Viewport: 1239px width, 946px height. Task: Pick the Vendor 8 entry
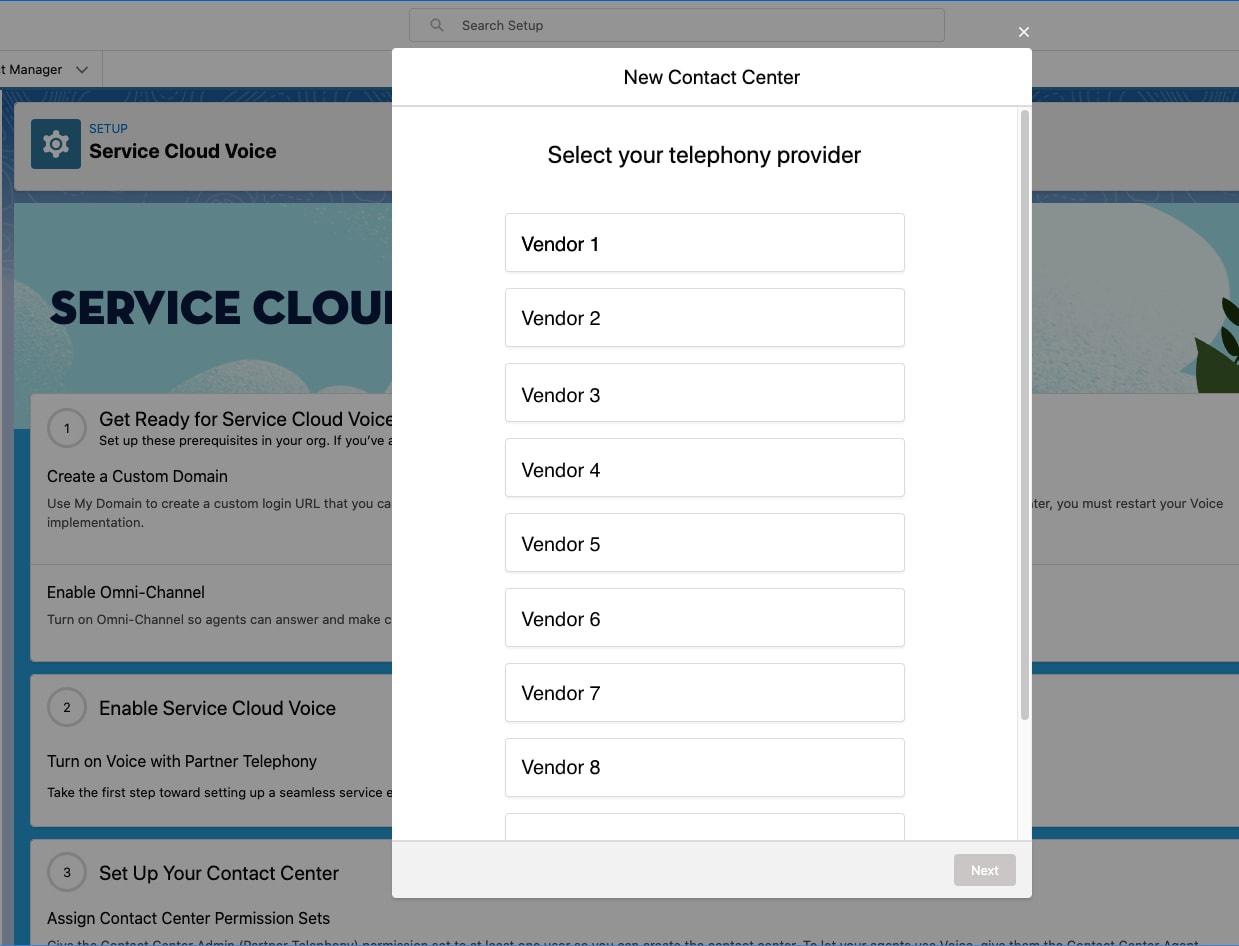[704, 768]
